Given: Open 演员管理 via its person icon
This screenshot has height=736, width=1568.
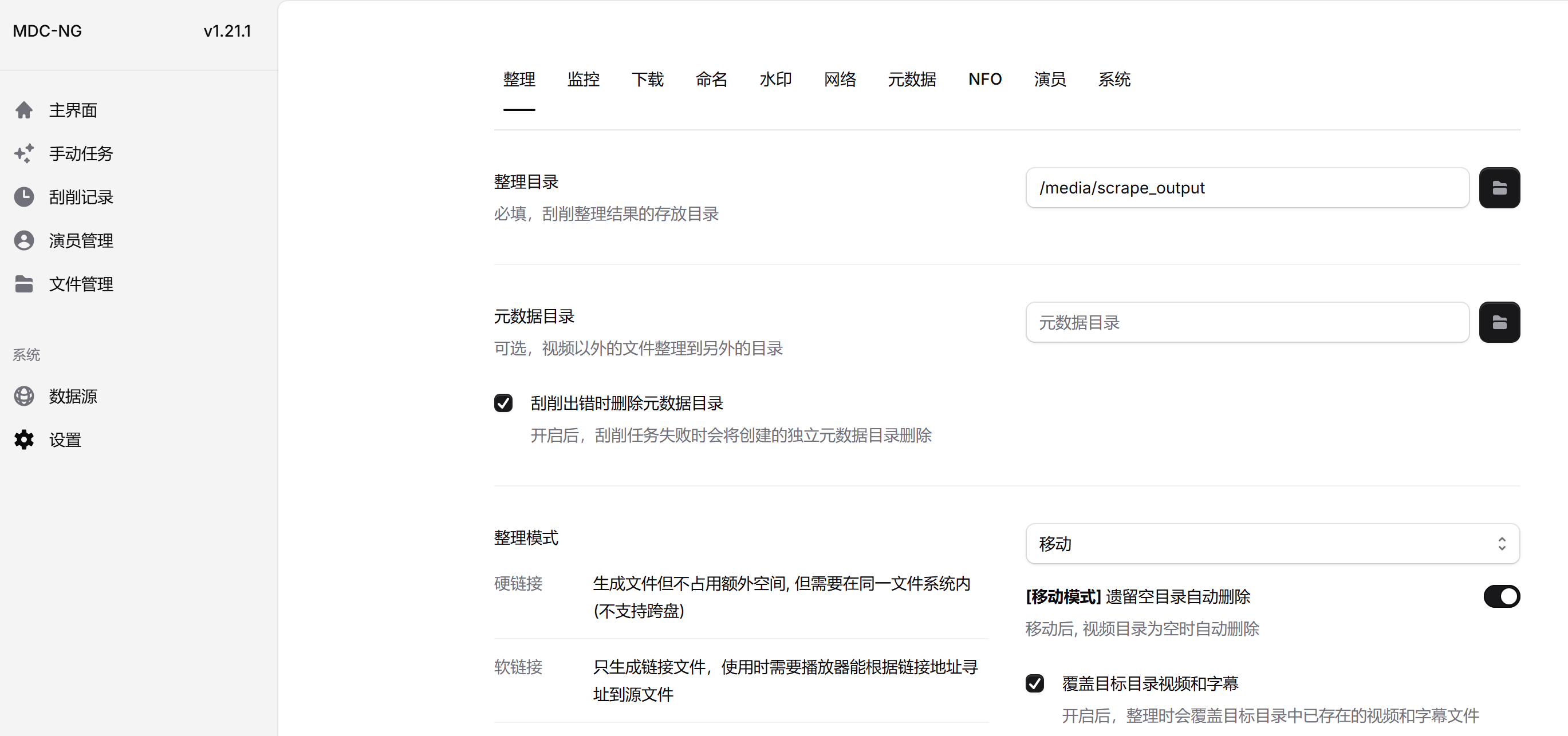Looking at the screenshot, I should [x=23, y=240].
